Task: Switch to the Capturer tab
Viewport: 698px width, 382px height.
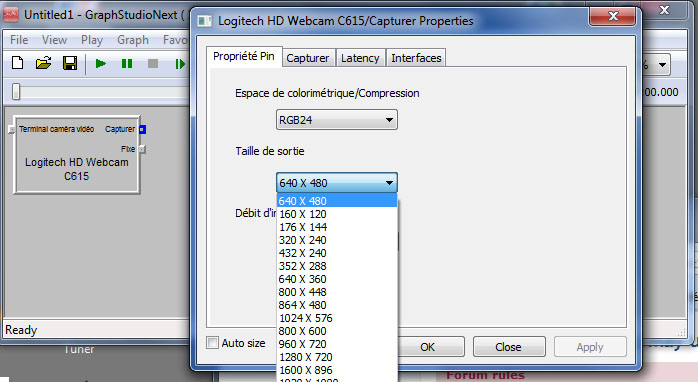Action: point(308,58)
